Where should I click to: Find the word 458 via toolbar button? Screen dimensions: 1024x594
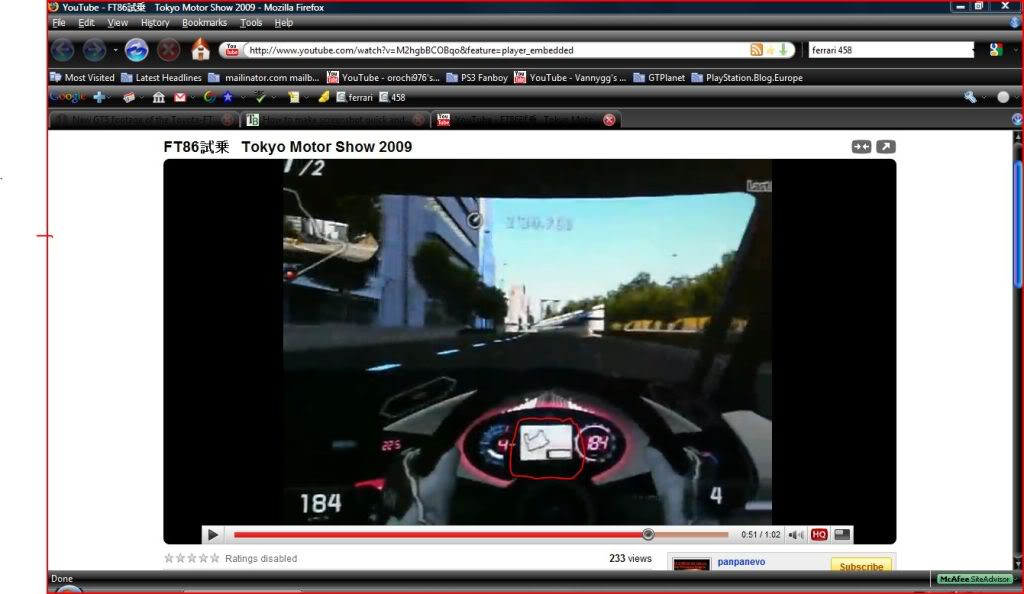[392, 97]
